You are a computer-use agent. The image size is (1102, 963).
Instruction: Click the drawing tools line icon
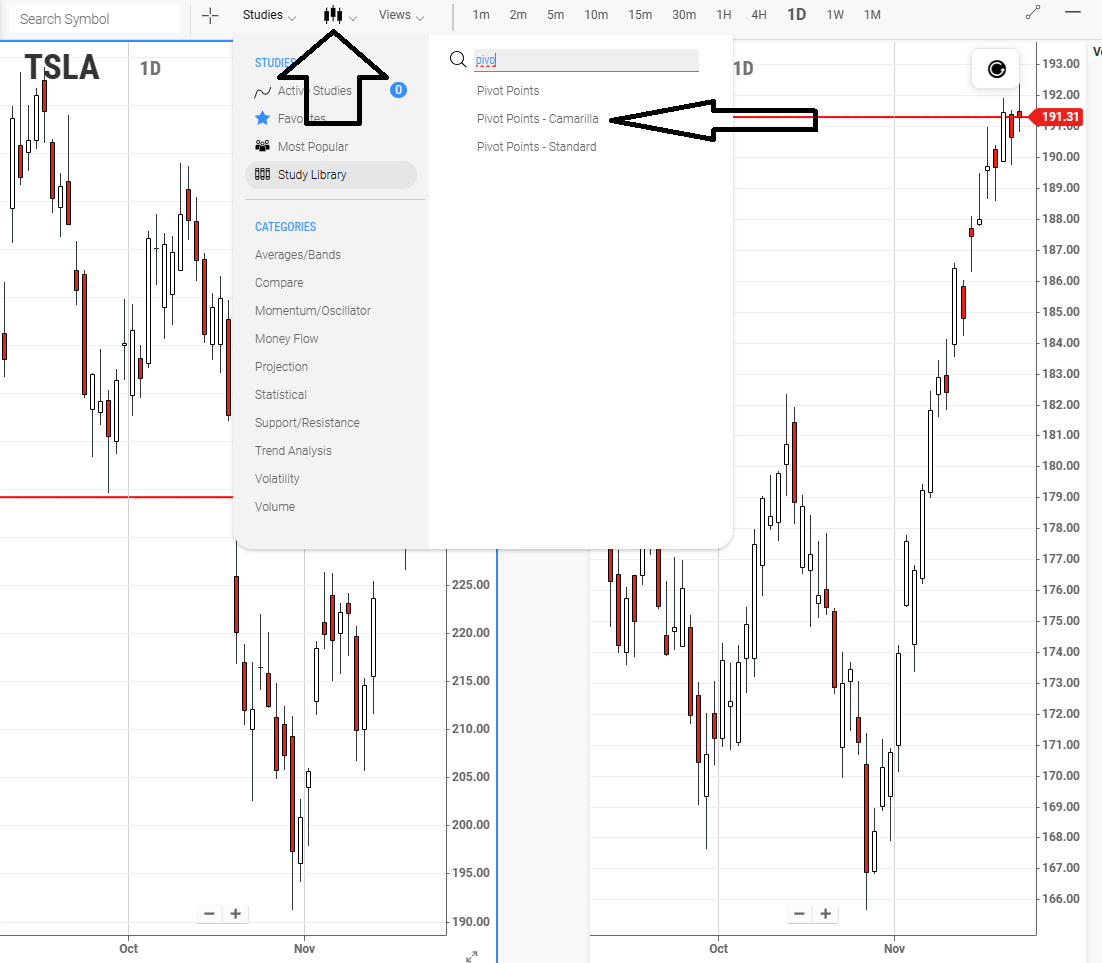click(1032, 13)
